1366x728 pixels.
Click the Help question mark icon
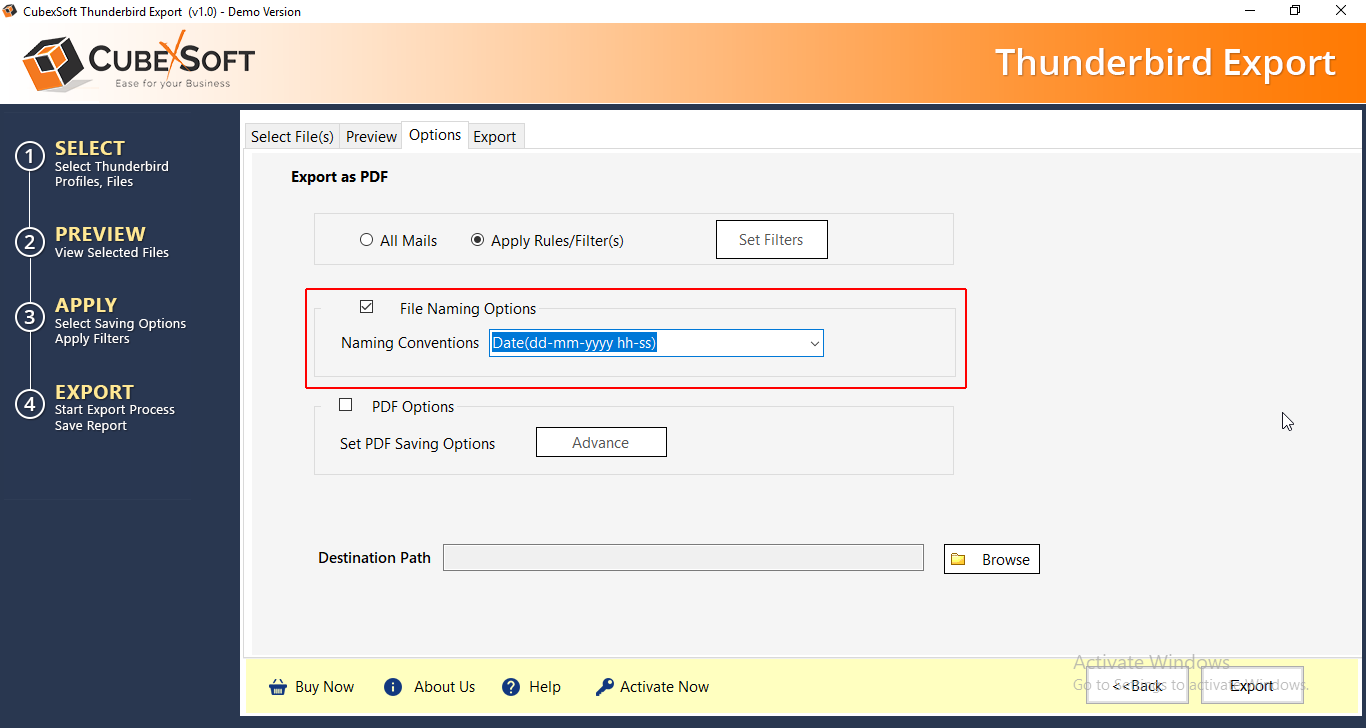pyautogui.click(x=511, y=687)
